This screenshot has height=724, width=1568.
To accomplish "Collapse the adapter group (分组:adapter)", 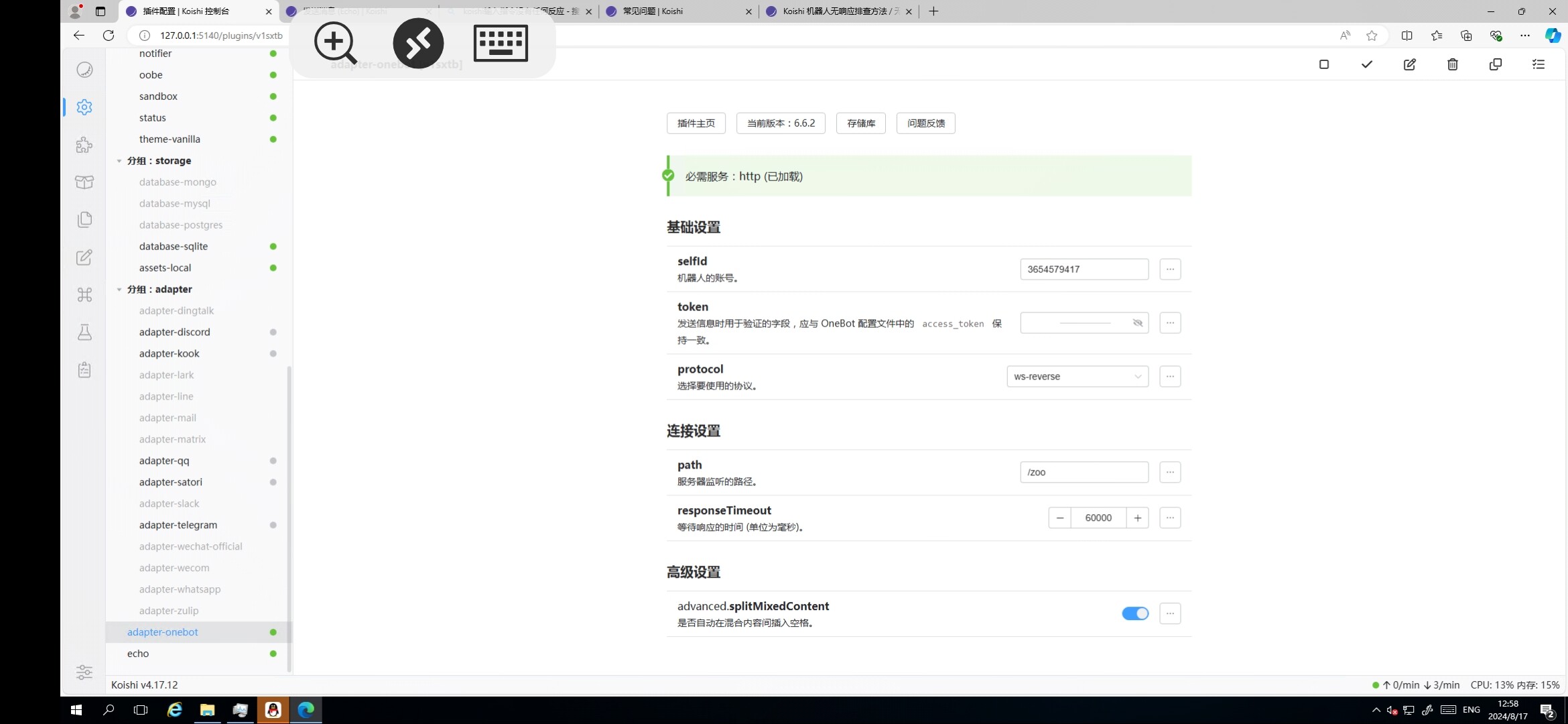I will click(x=119, y=290).
